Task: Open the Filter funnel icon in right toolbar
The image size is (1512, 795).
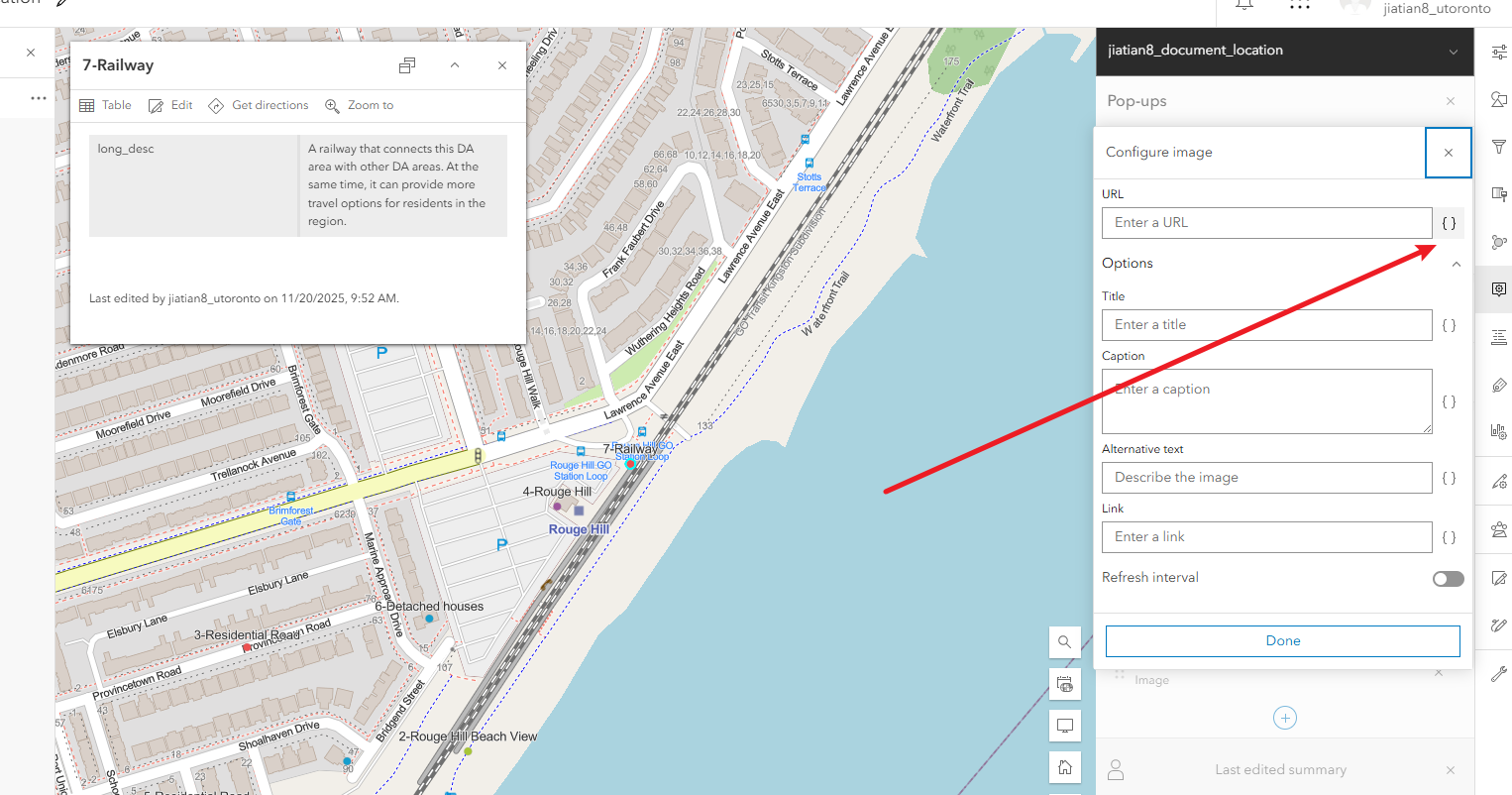Action: [x=1499, y=147]
